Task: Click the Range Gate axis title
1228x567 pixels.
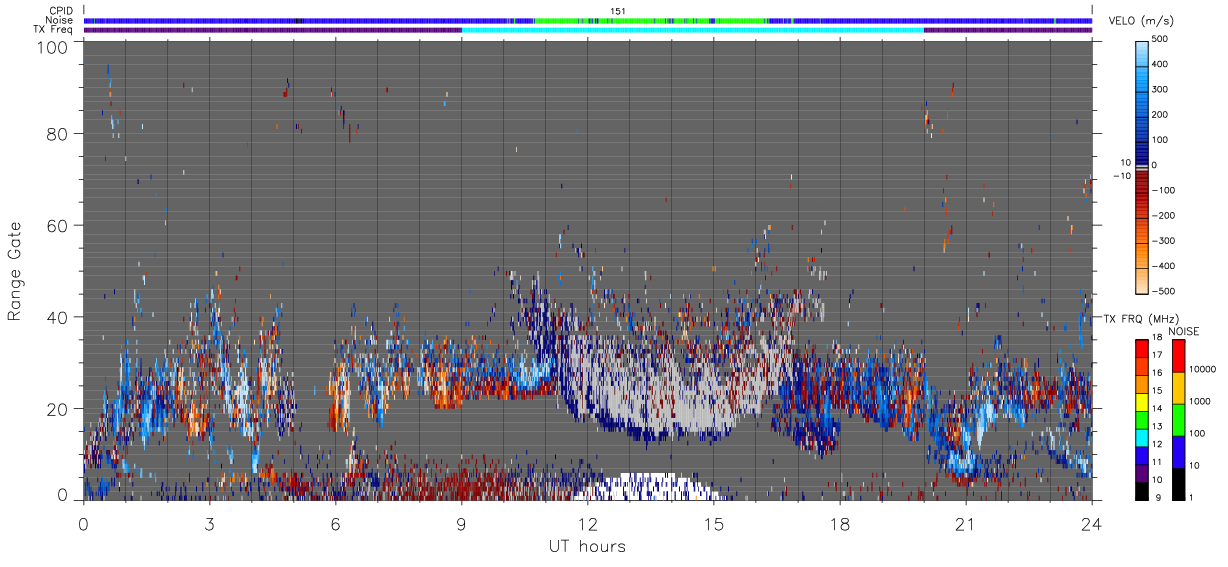Action: coord(15,272)
